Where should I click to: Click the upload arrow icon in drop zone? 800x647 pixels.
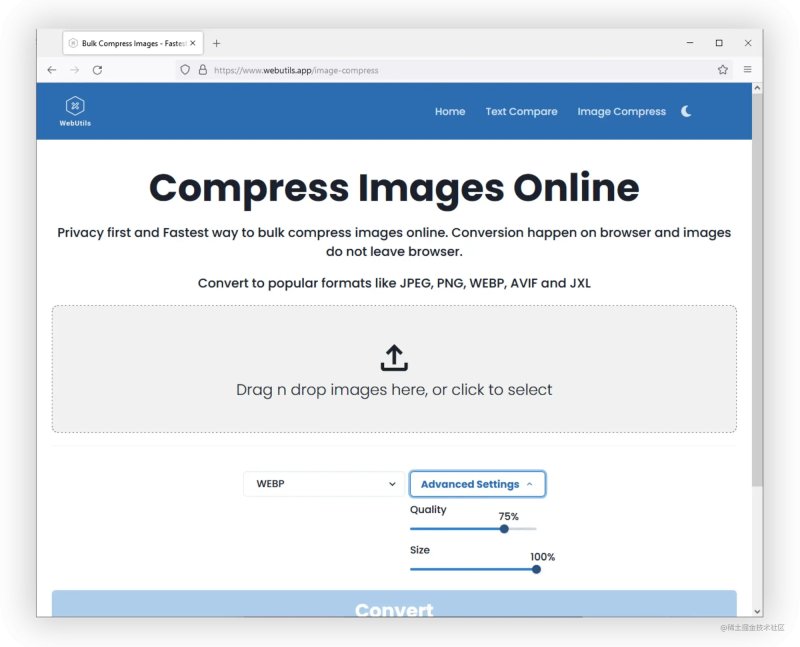(x=394, y=358)
